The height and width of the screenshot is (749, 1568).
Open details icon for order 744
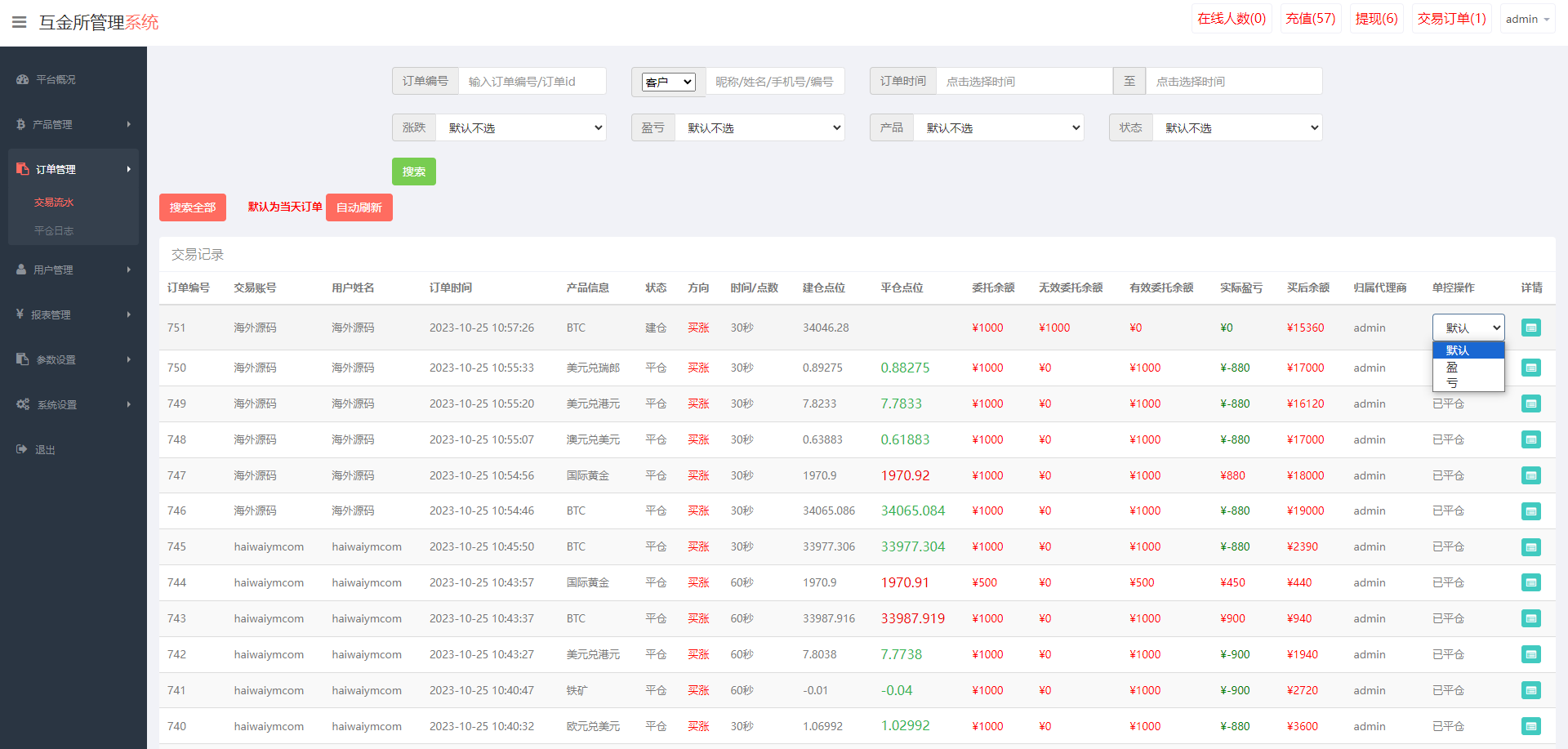[x=1531, y=582]
